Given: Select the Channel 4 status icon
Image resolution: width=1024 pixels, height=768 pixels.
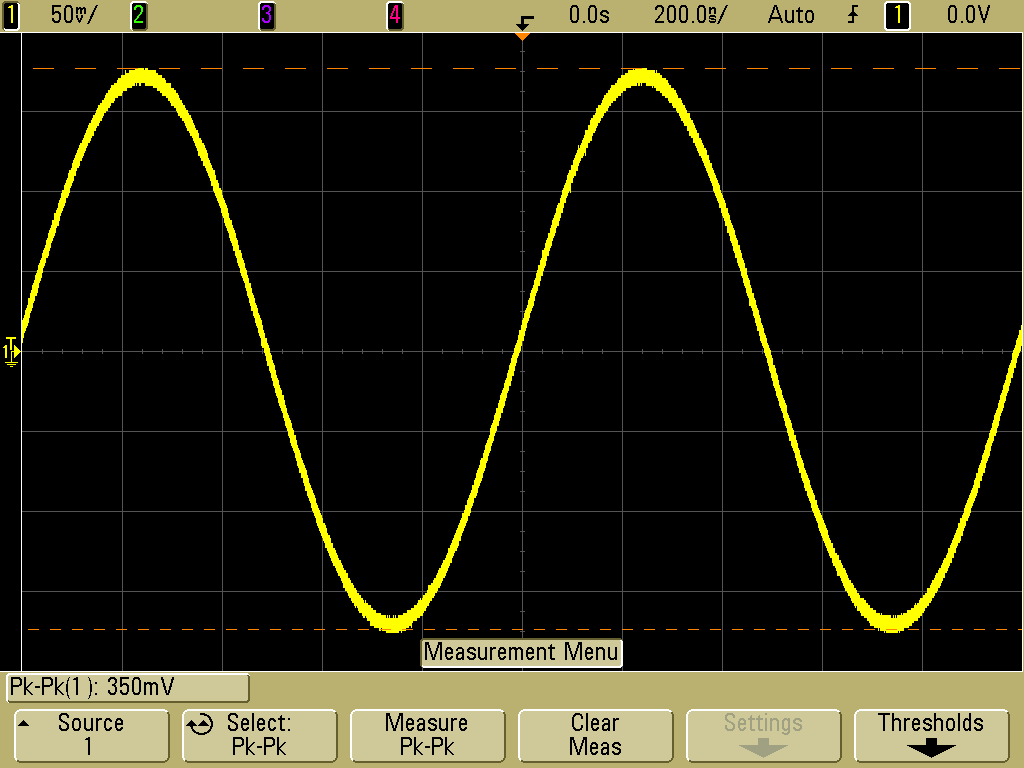Looking at the screenshot, I should (x=394, y=15).
